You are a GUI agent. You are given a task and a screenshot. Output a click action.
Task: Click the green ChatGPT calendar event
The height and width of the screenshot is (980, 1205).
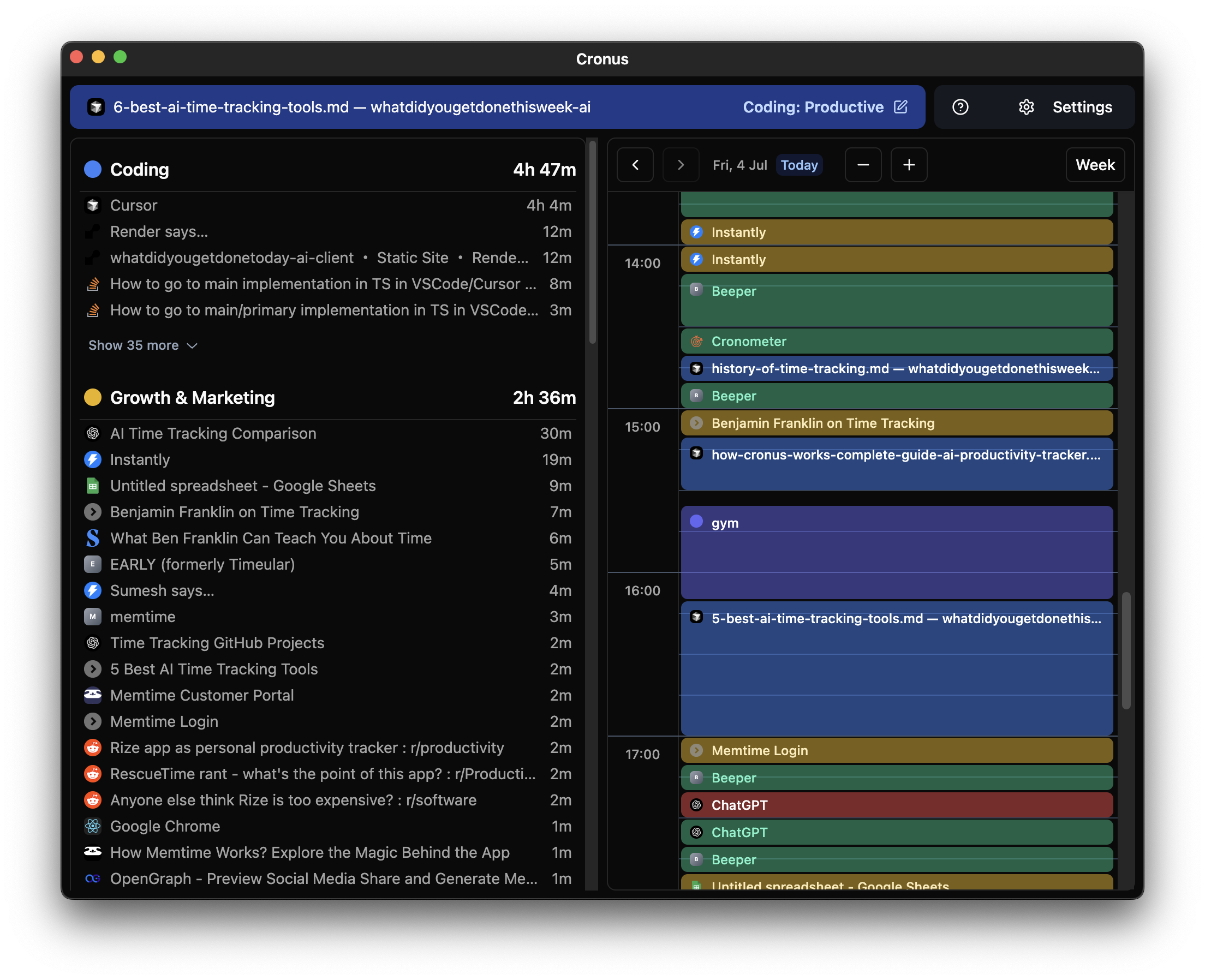[897, 832]
